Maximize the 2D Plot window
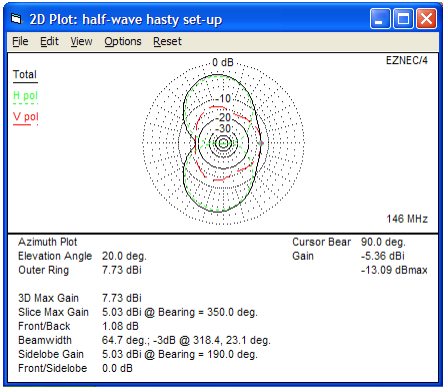Screen dimensions: 446x391 403,19
